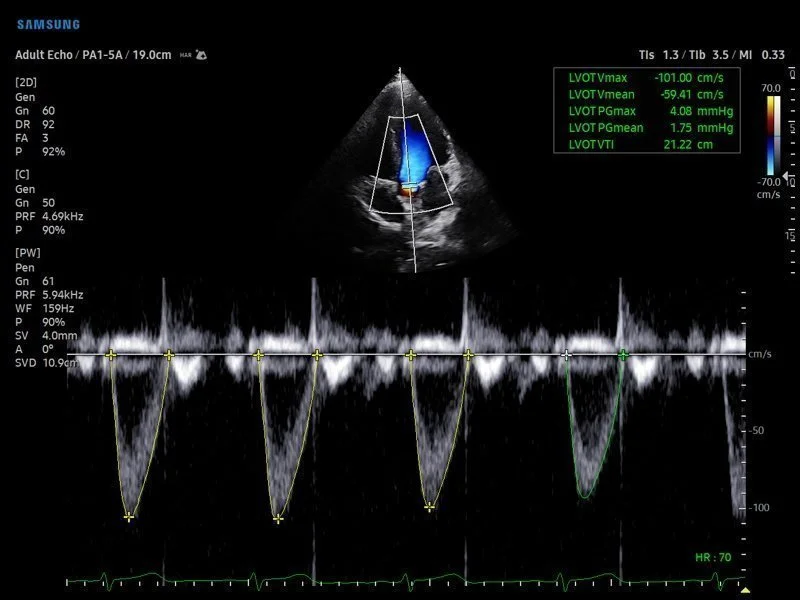The height and width of the screenshot is (600, 800).
Task: Select the second waveform's peak caliper marker
Action: point(278,518)
